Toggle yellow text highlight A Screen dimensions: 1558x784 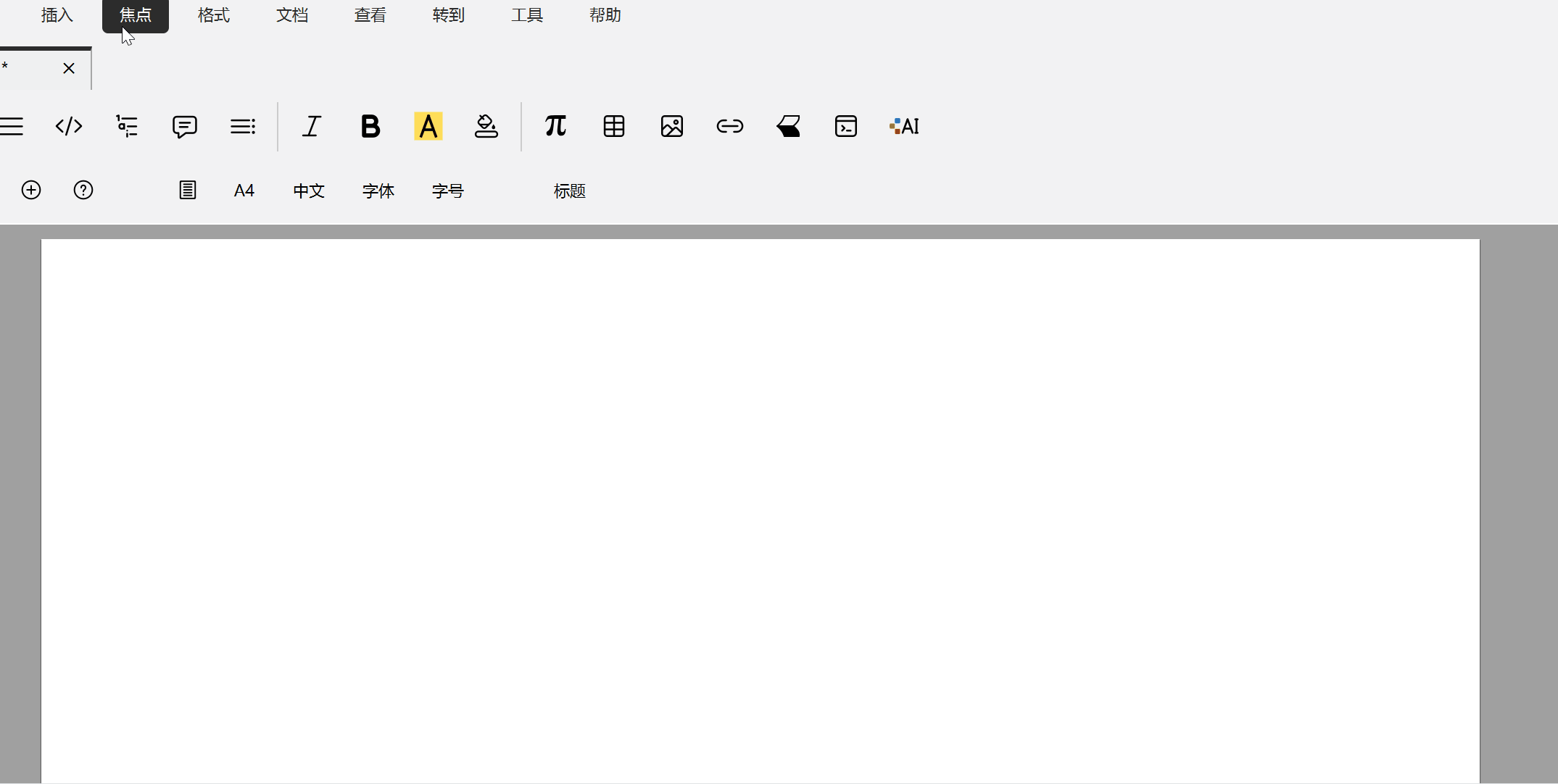pyautogui.click(x=428, y=126)
